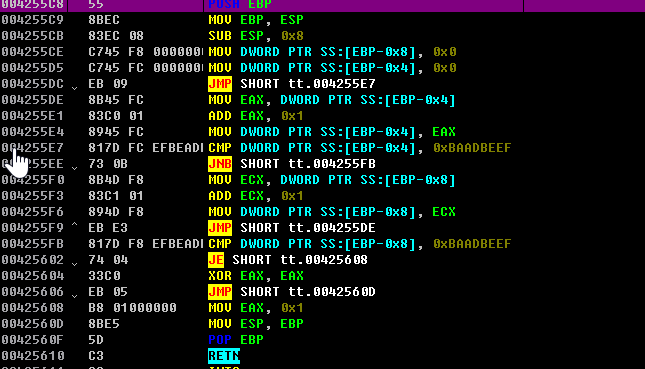Click JMP SHORT tt.004255DE instruction
Screen dimensions: 645x369
tap(292, 228)
